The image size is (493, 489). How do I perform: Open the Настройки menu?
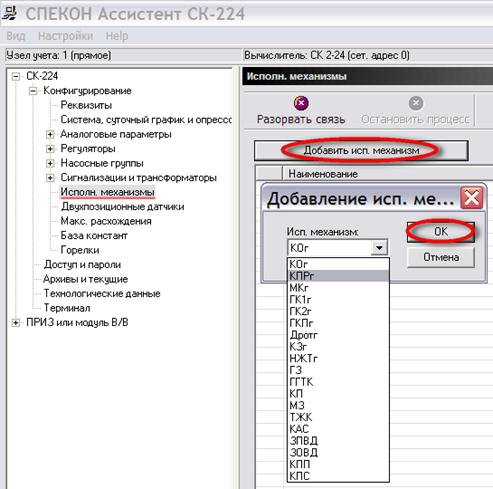pos(66,36)
